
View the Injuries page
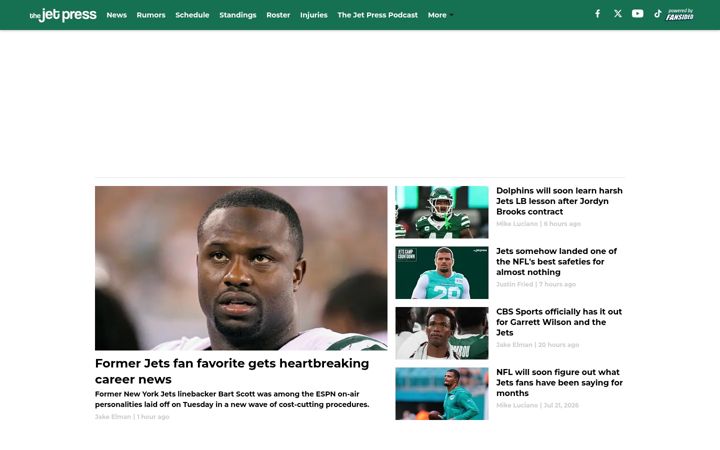(x=314, y=15)
